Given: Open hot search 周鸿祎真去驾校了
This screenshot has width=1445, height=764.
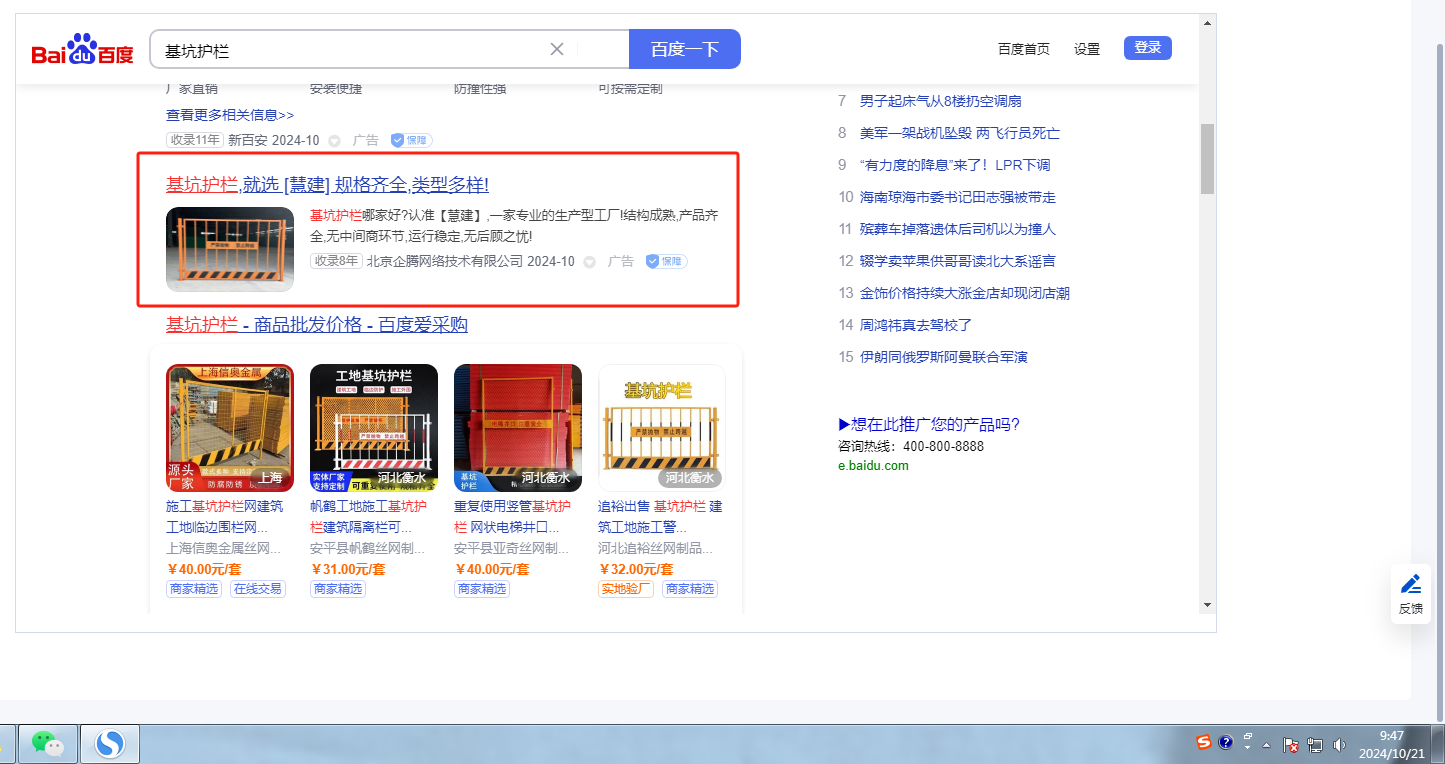Looking at the screenshot, I should (x=916, y=325).
